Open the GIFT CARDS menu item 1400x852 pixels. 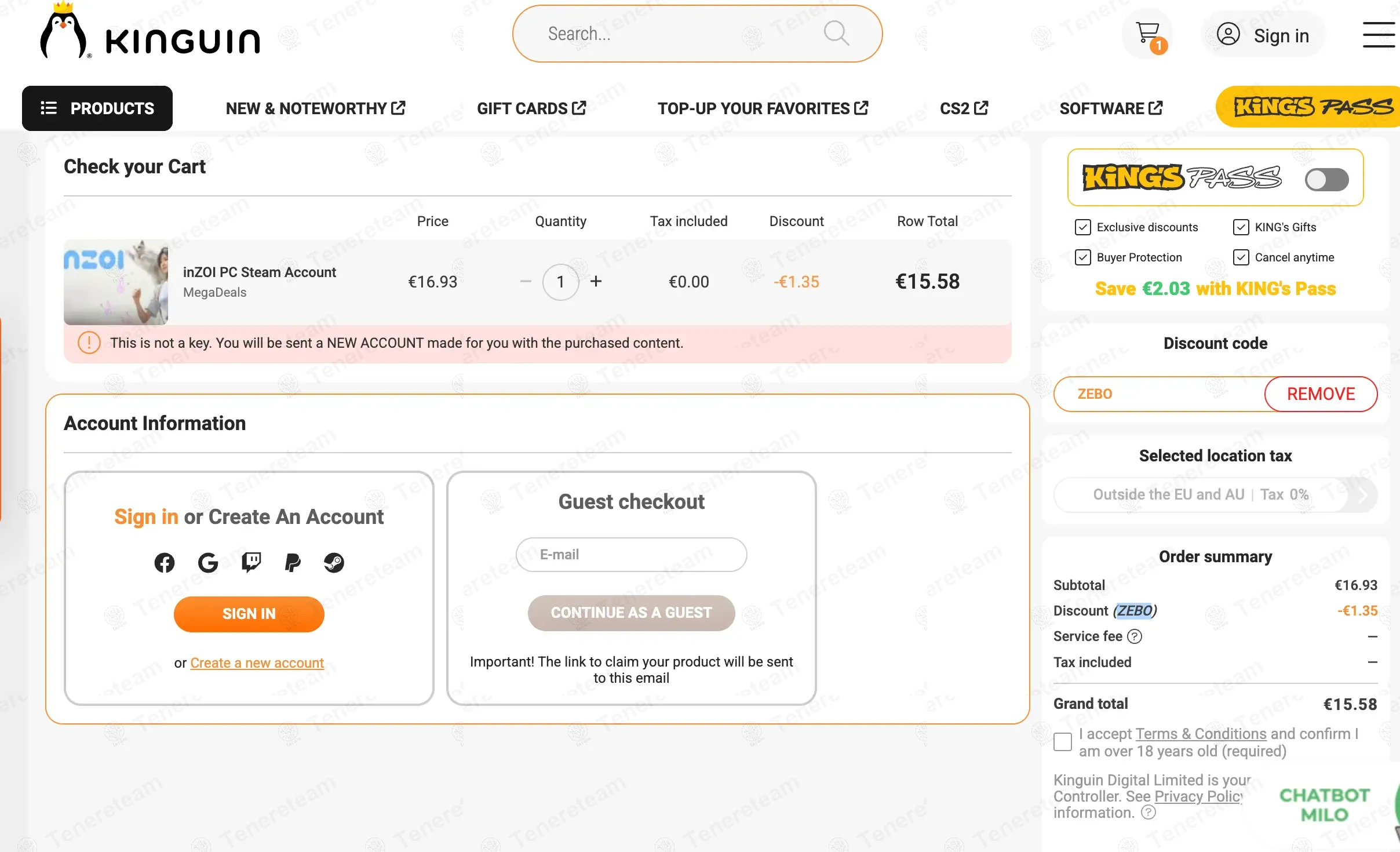click(x=531, y=108)
